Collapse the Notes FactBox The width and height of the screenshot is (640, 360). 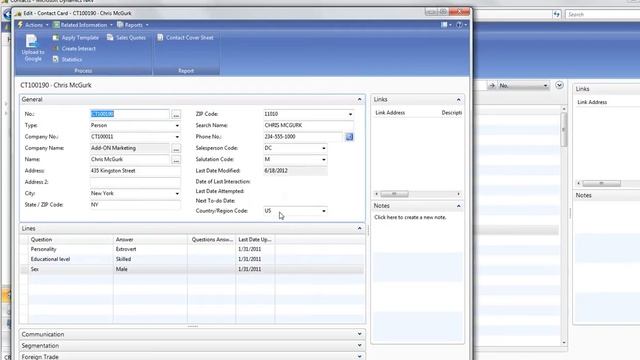pyautogui.click(x=458, y=206)
